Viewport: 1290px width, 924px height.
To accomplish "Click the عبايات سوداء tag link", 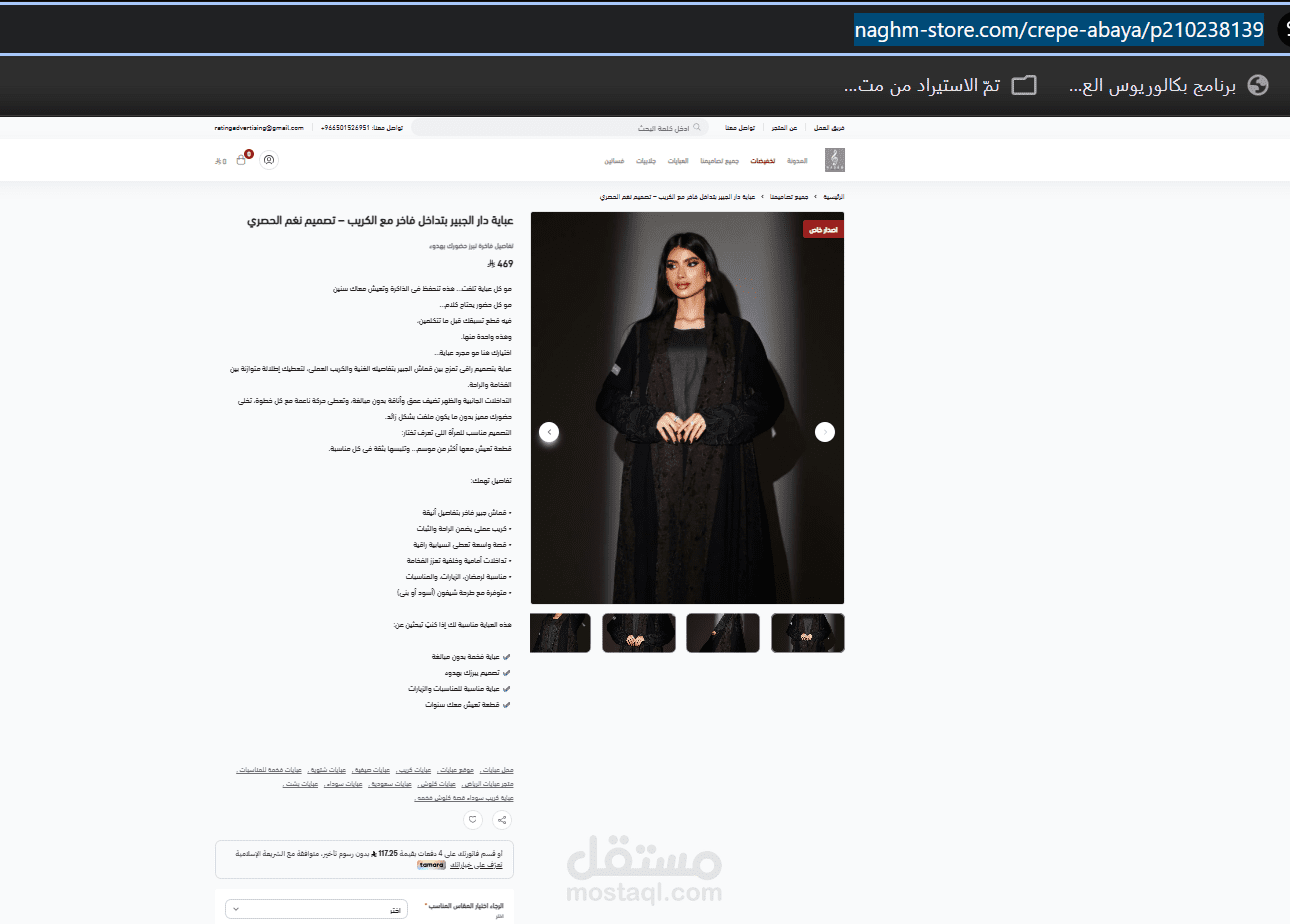I will click(x=343, y=784).
